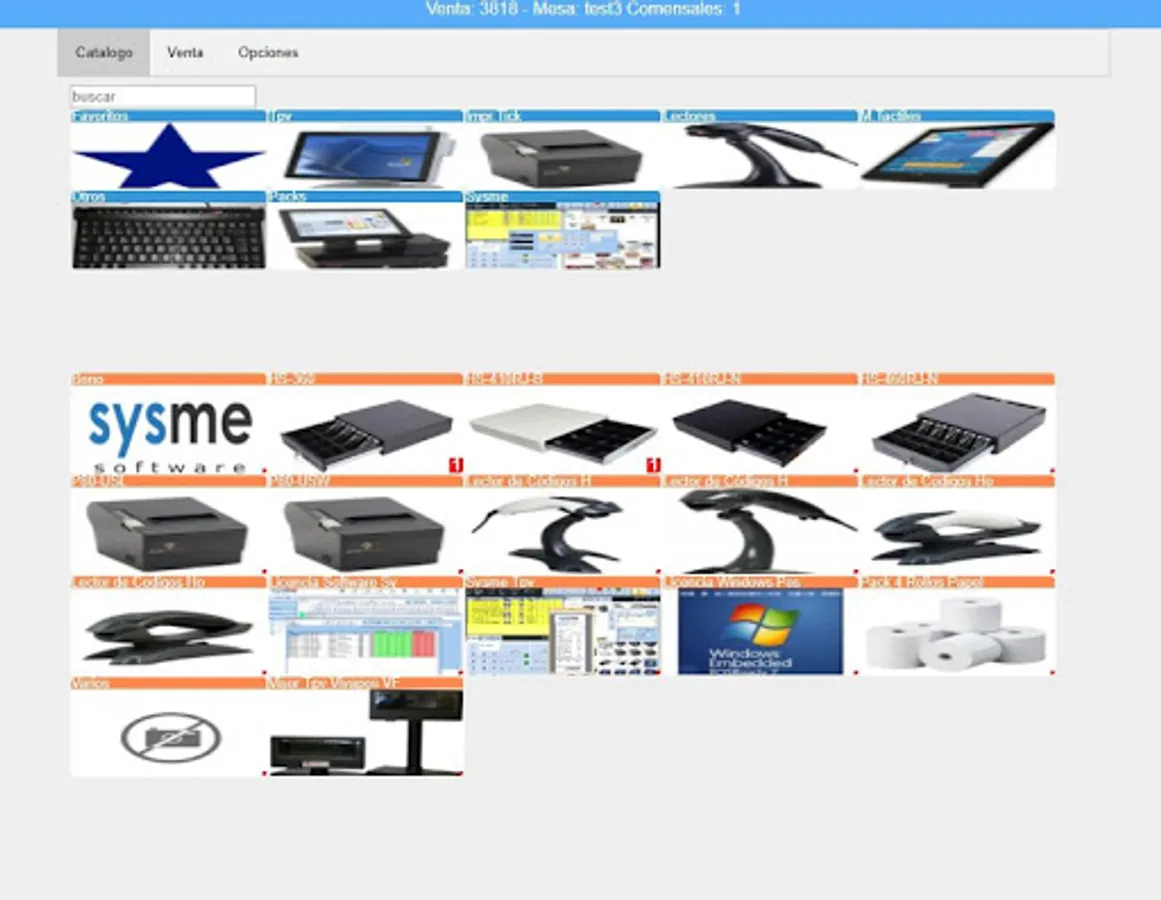The height and width of the screenshot is (900, 1161).
Task: Click red quantity badge on HS-330 tile
Action: [x=456, y=465]
